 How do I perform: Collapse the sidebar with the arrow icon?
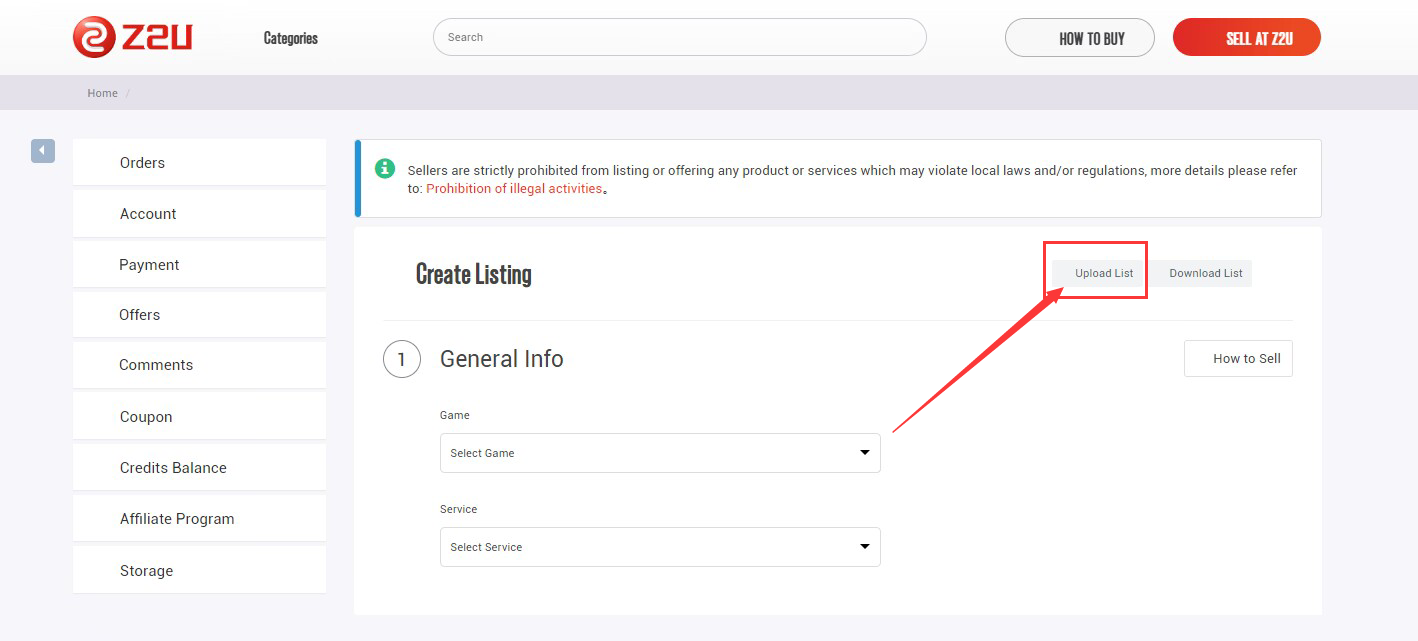tap(42, 150)
